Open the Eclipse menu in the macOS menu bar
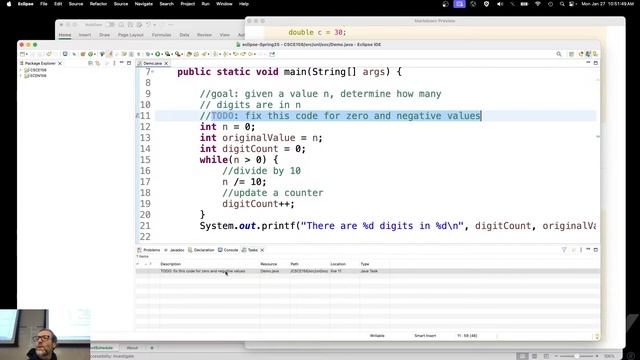This screenshot has width=640, height=360. click(x=25, y=4)
